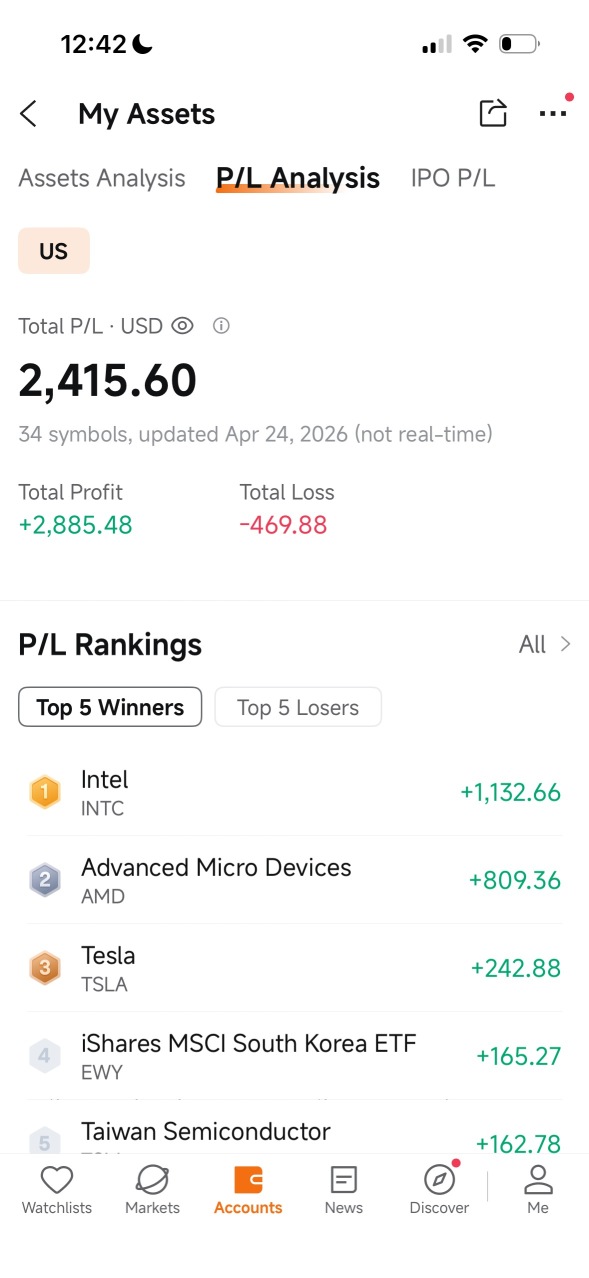Expand All rankings chevron
Image resolution: width=589 pixels, height=1278 pixels.
tap(566, 644)
